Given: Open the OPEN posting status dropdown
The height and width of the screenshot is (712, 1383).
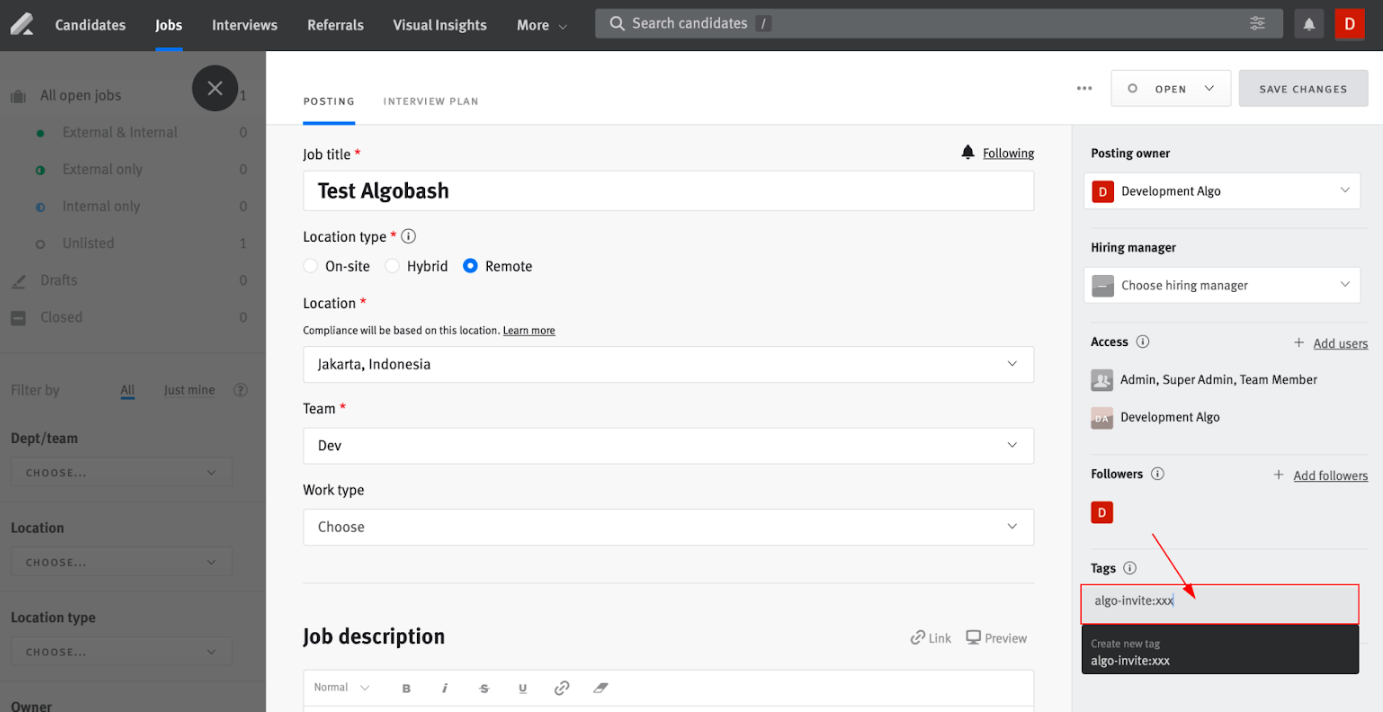Looking at the screenshot, I should (1170, 88).
